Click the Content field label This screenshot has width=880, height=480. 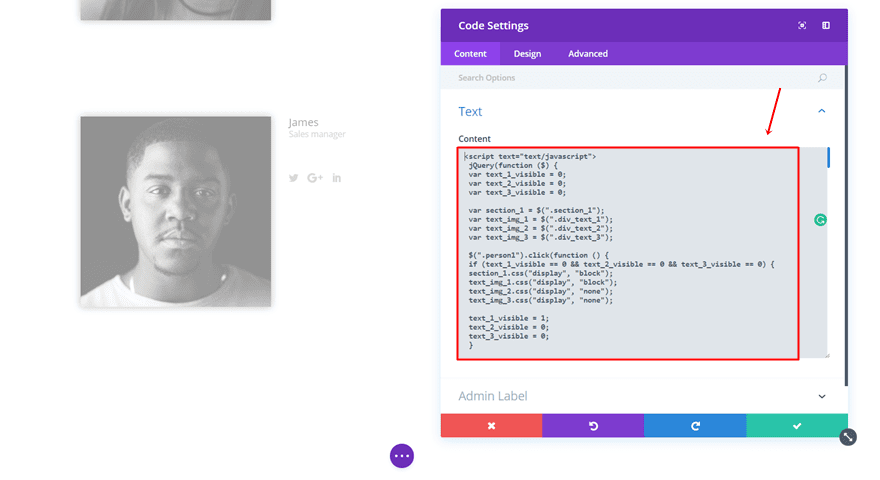point(474,139)
